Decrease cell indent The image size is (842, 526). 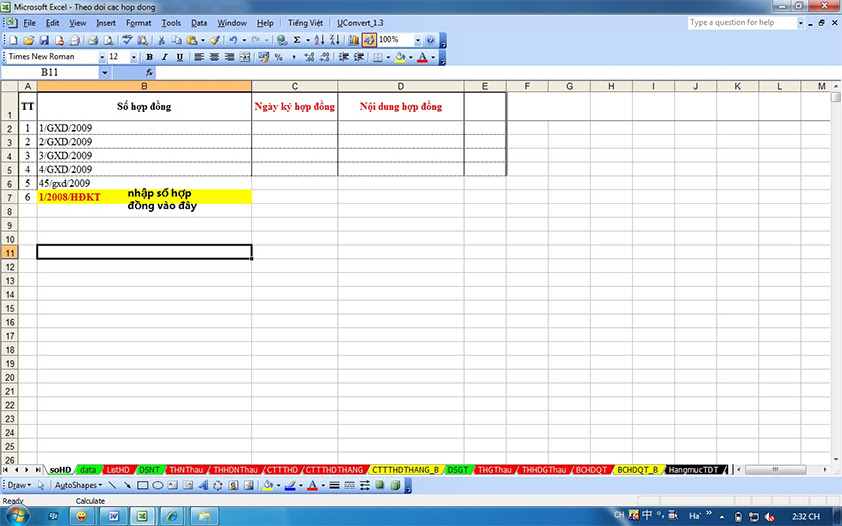pyautogui.click(x=344, y=57)
